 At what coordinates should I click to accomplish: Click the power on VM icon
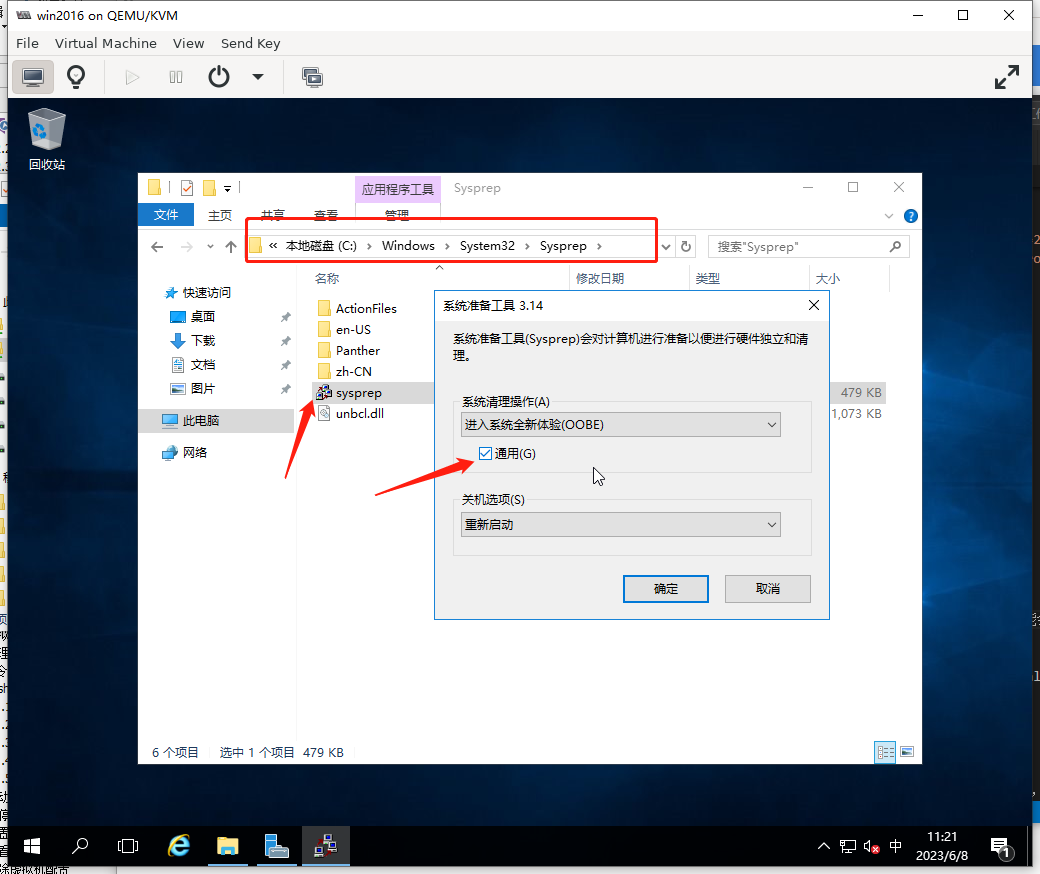coord(132,77)
